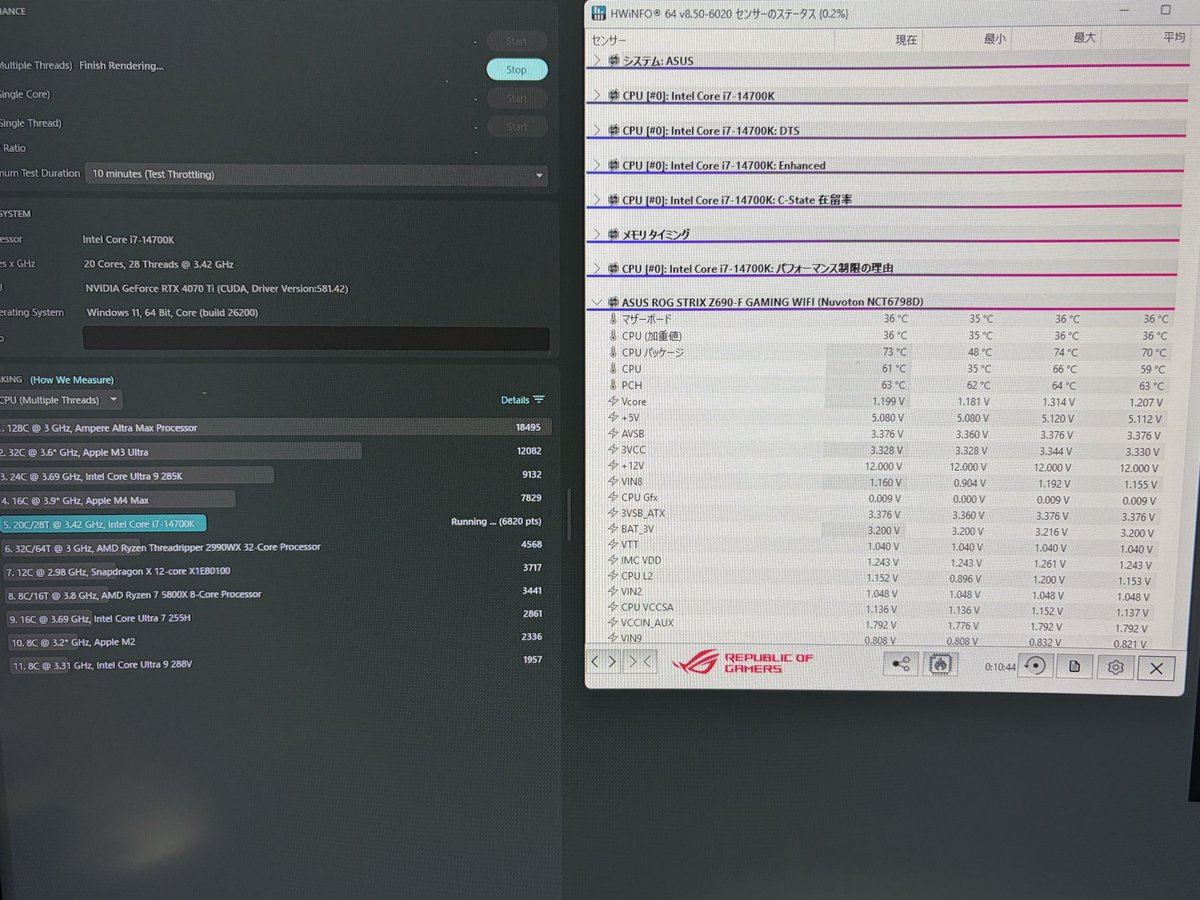
Task: Collapse ASUS ROG STRIX Z690-F GAMING WIFI group
Action: click(x=598, y=302)
